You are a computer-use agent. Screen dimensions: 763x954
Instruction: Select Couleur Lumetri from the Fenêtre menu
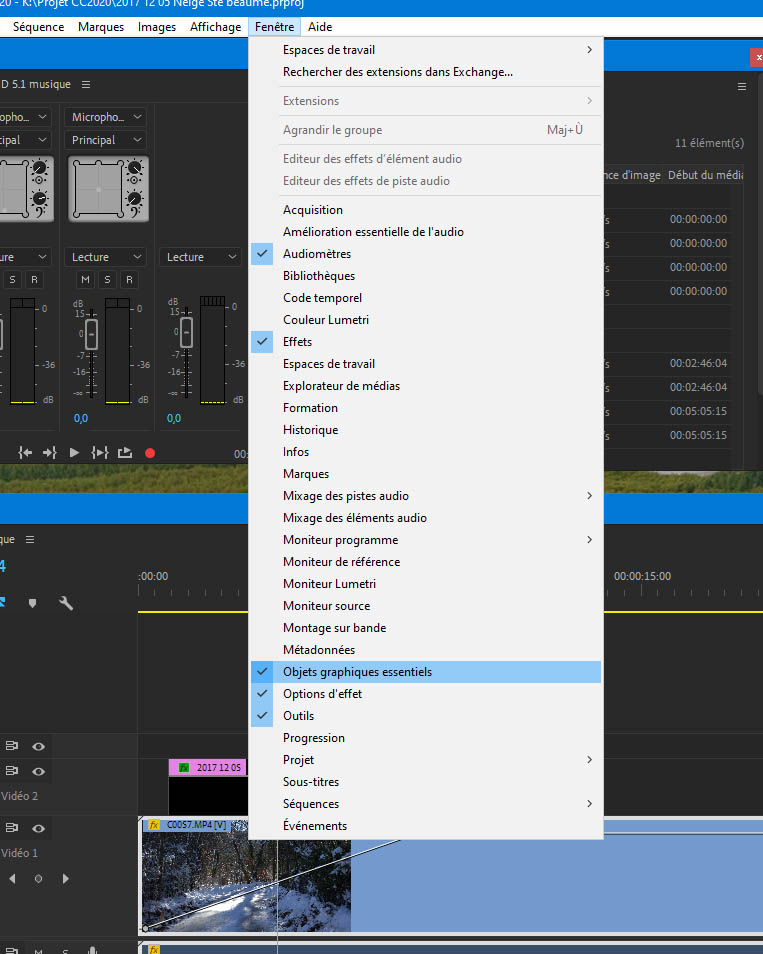326,320
